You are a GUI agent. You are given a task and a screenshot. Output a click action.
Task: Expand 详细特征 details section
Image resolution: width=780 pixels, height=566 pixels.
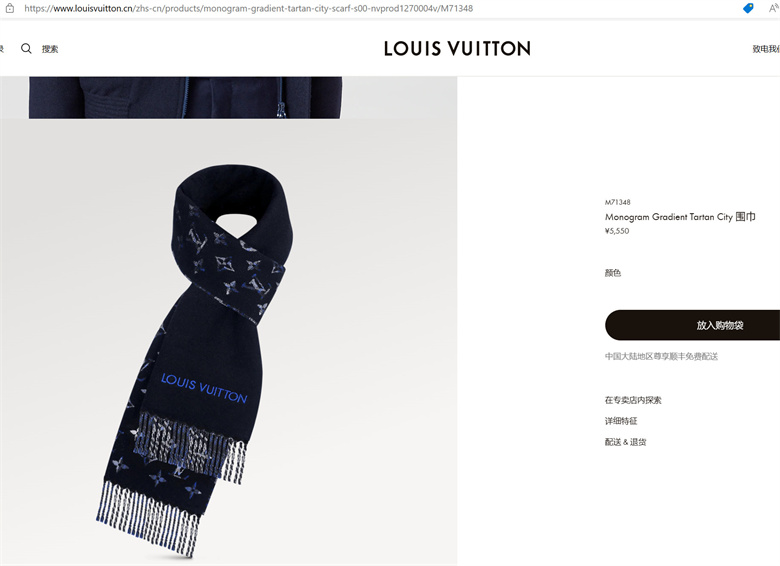pyautogui.click(x=621, y=421)
